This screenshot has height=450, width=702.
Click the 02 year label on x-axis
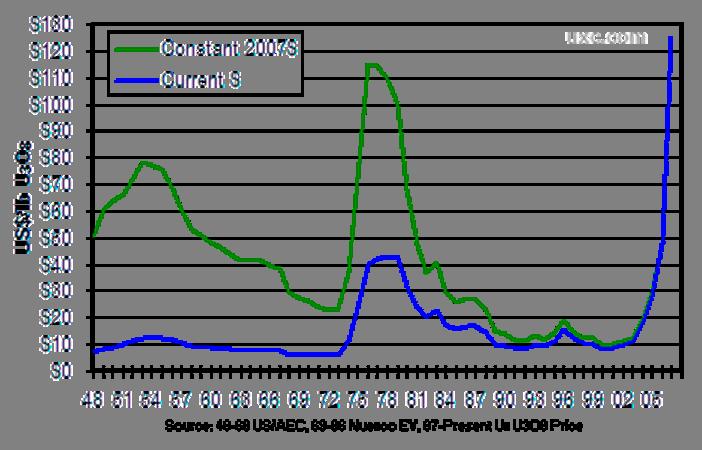click(622, 400)
